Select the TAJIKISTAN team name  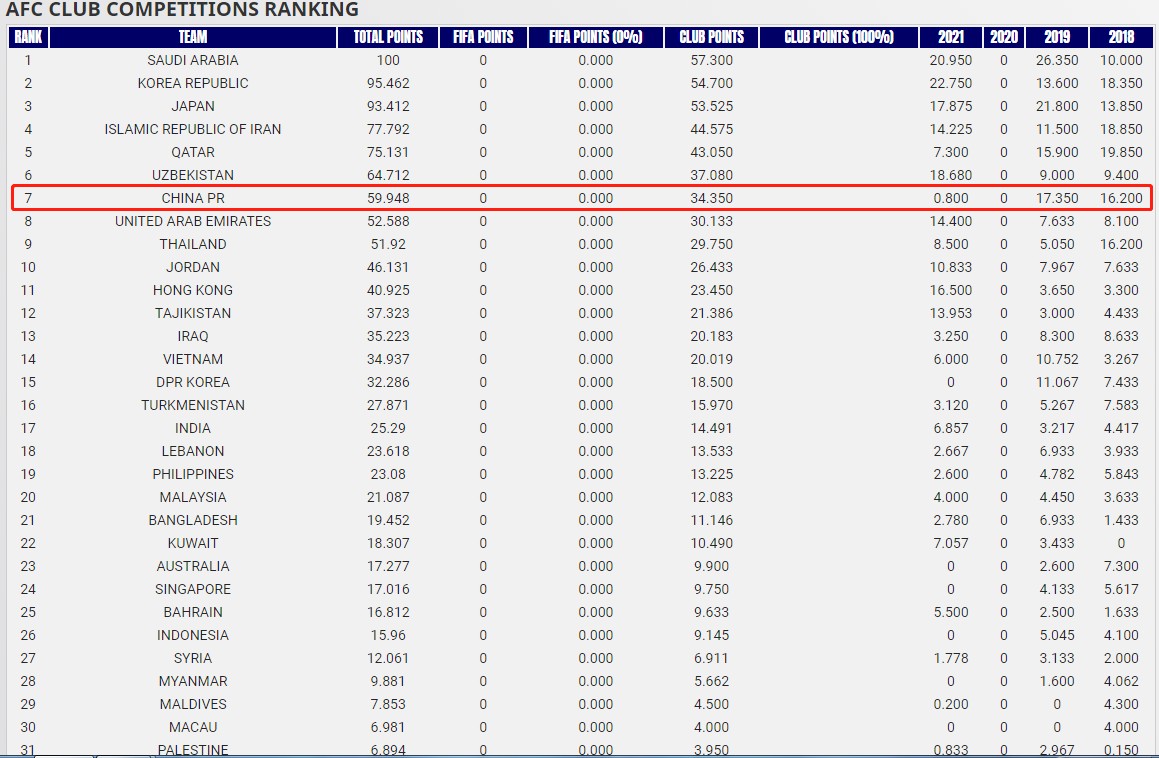tap(193, 313)
